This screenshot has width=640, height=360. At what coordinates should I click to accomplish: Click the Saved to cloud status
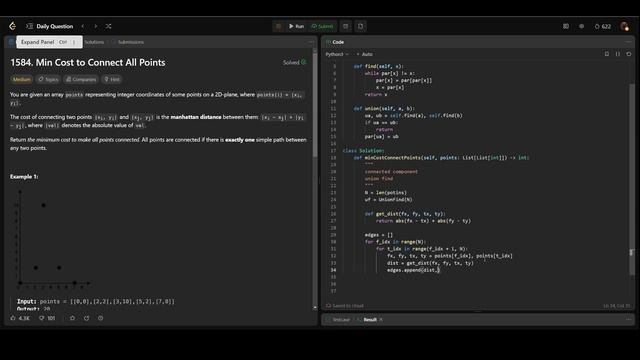click(x=345, y=306)
